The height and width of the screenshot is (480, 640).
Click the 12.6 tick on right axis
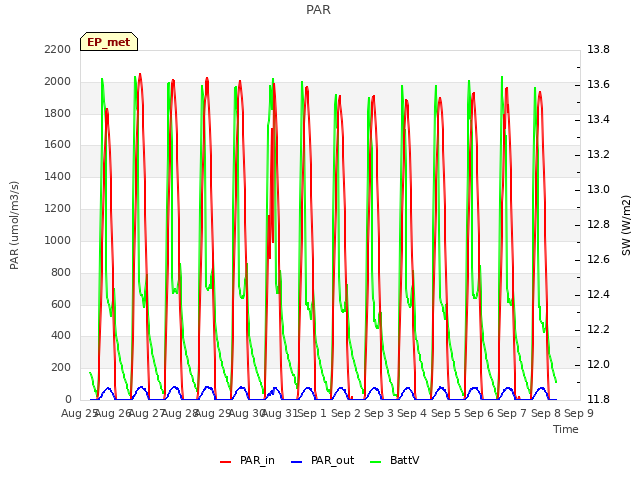[598, 260]
